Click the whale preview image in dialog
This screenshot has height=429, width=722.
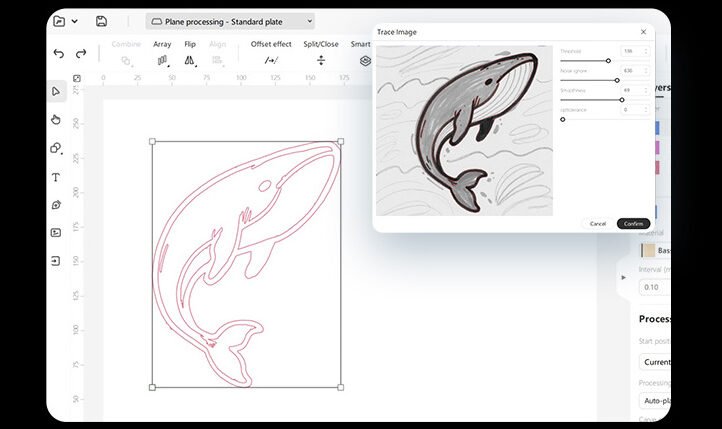point(464,130)
